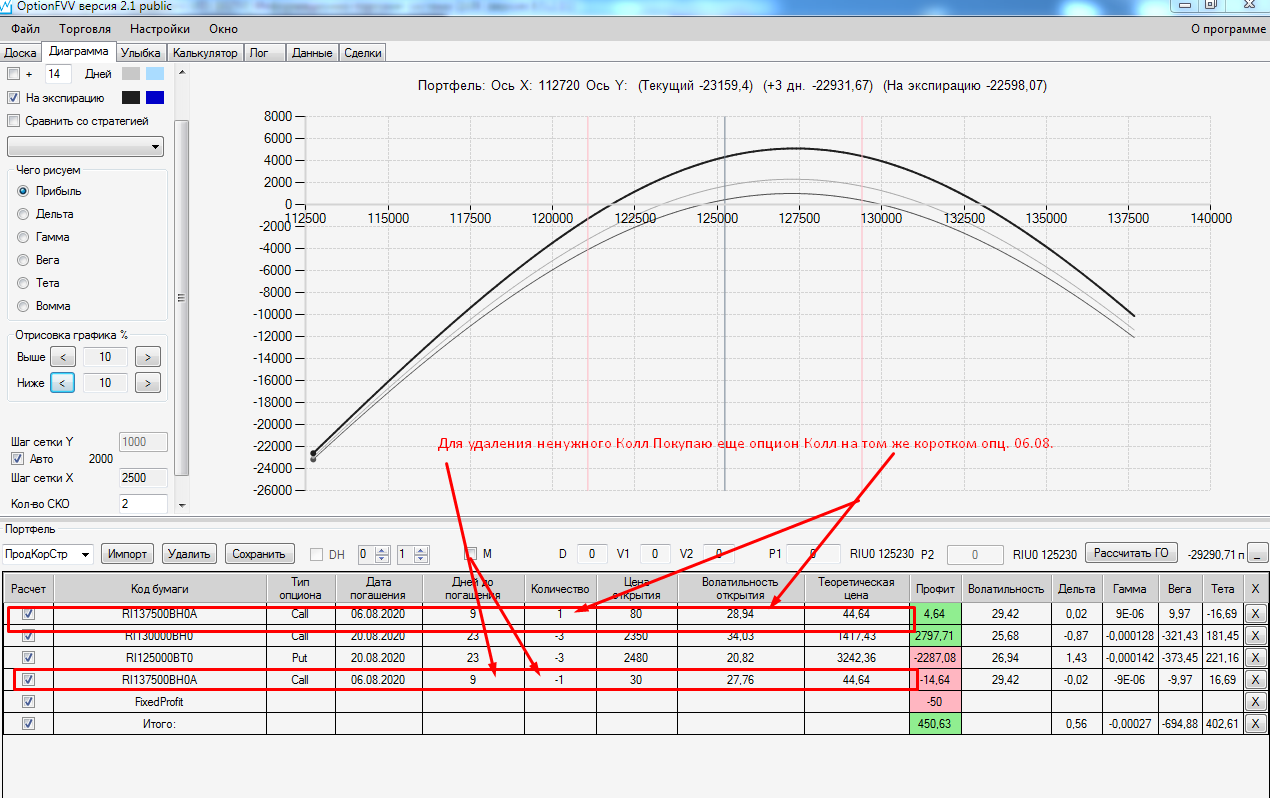Click the RI125000BT0 code cell
Screen dimensions: 1270x798
click(160, 658)
